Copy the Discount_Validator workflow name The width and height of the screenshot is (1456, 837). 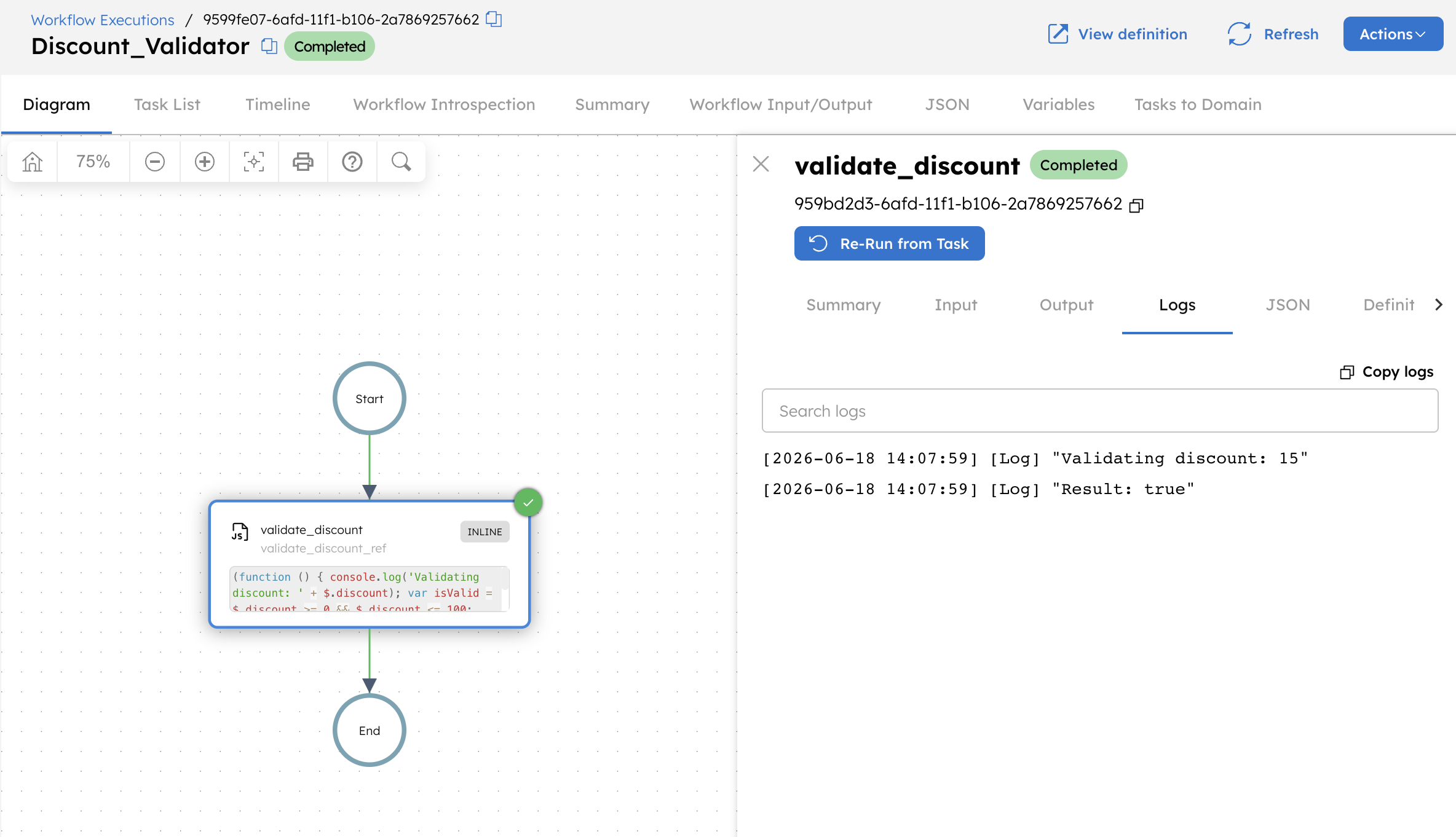tap(269, 46)
